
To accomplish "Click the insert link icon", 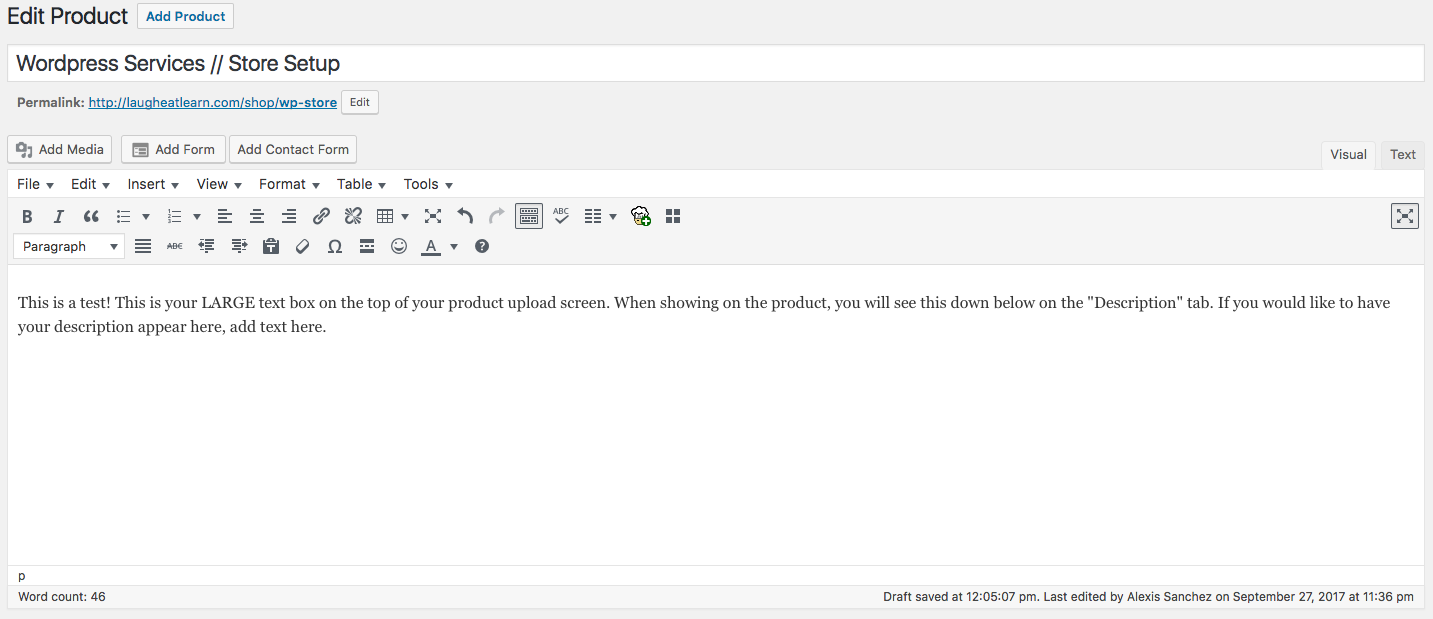I will click(x=321, y=216).
